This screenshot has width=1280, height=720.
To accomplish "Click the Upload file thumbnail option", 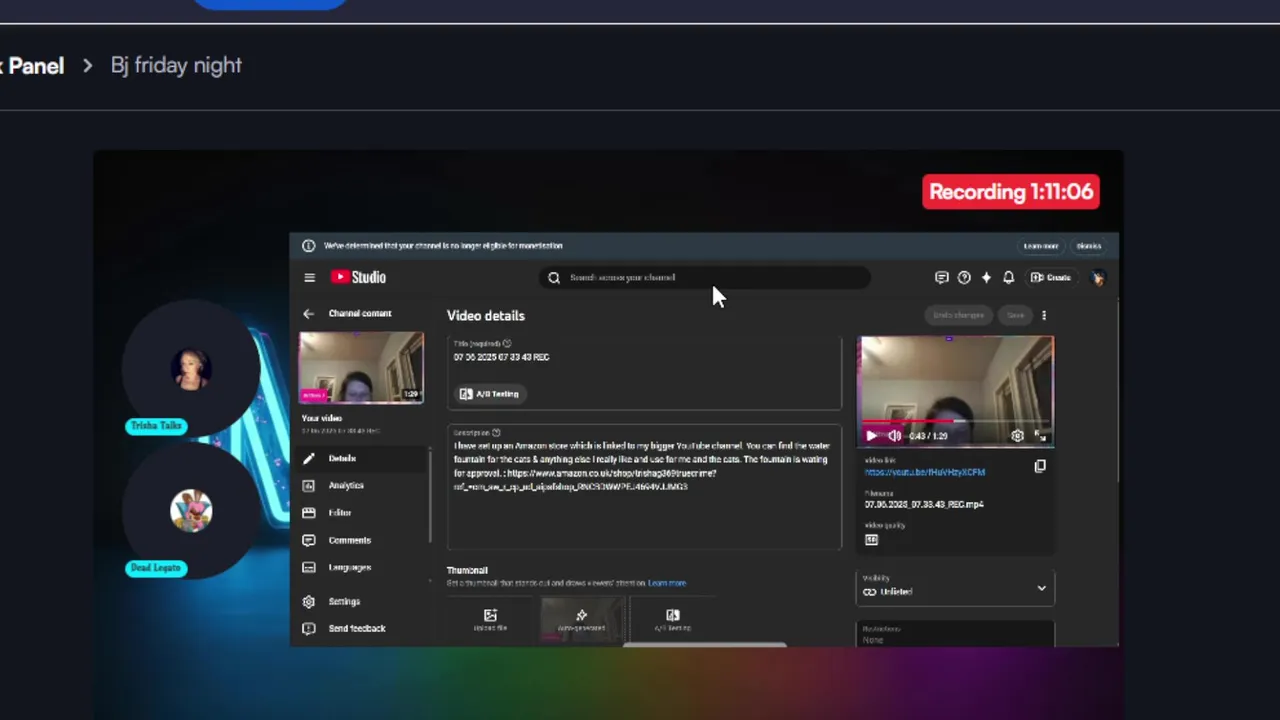I will click(x=490, y=620).
